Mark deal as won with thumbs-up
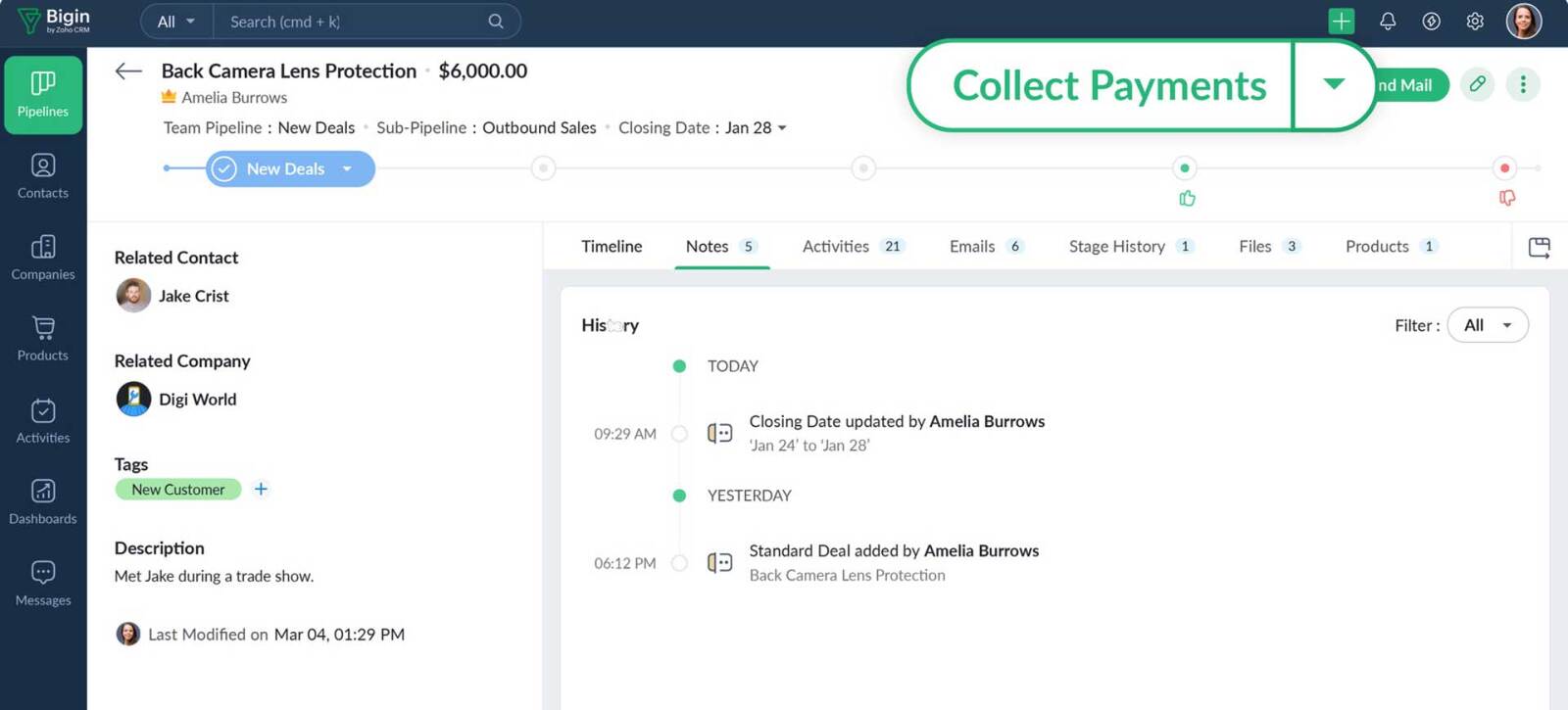Viewport: 1568px width, 710px height. tap(1187, 199)
